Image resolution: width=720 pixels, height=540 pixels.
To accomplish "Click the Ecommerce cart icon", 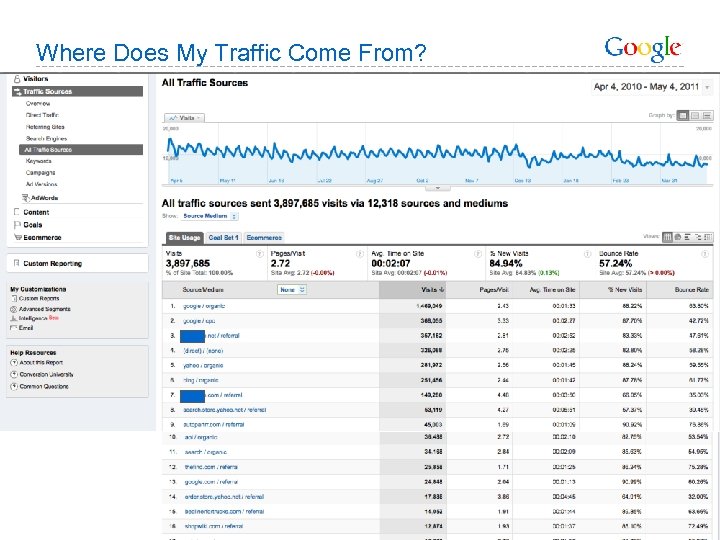I will click(18, 237).
